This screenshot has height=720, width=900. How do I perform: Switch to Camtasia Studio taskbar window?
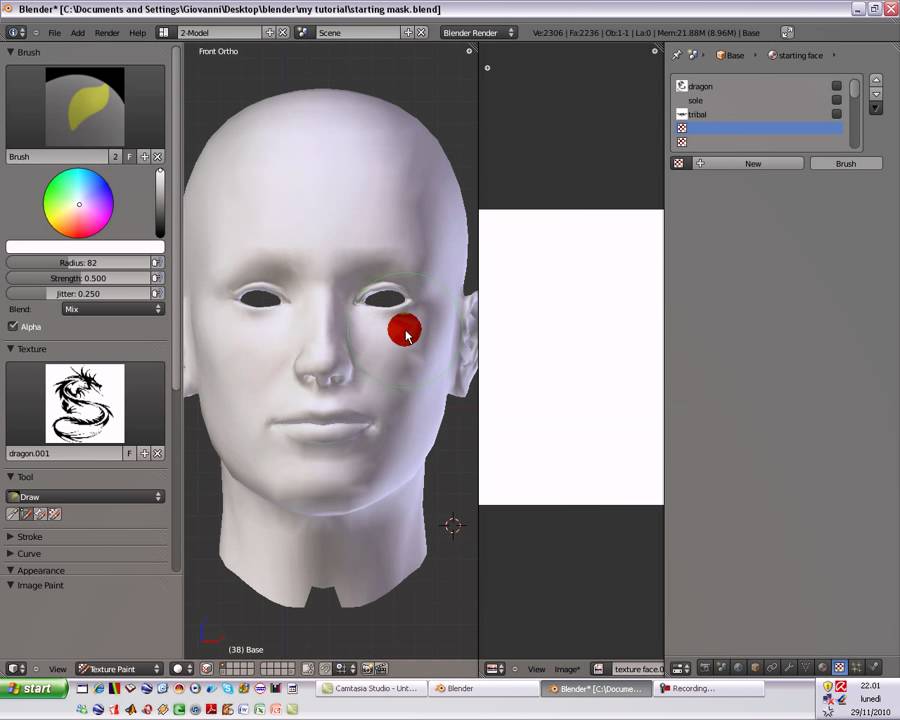371,688
